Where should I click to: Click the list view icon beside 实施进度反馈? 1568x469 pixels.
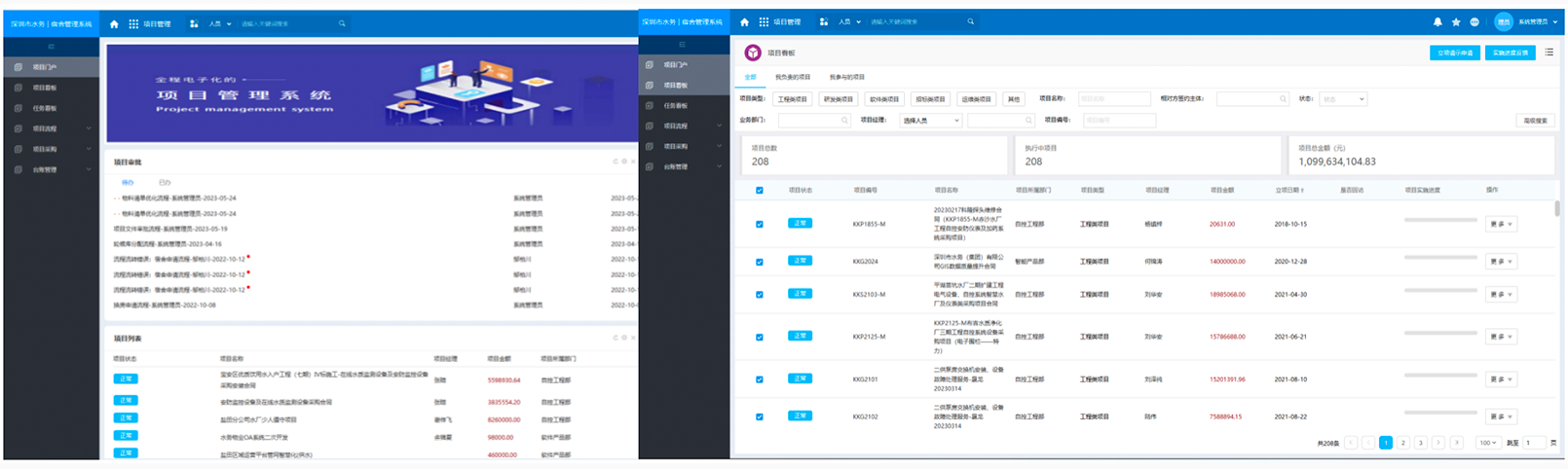pyautogui.click(x=1549, y=53)
